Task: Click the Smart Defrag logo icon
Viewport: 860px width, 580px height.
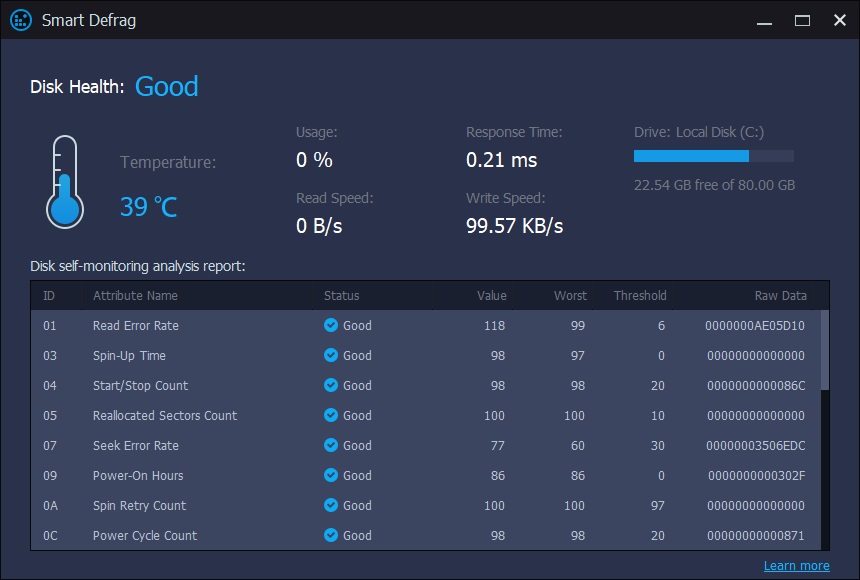Action: [20, 20]
